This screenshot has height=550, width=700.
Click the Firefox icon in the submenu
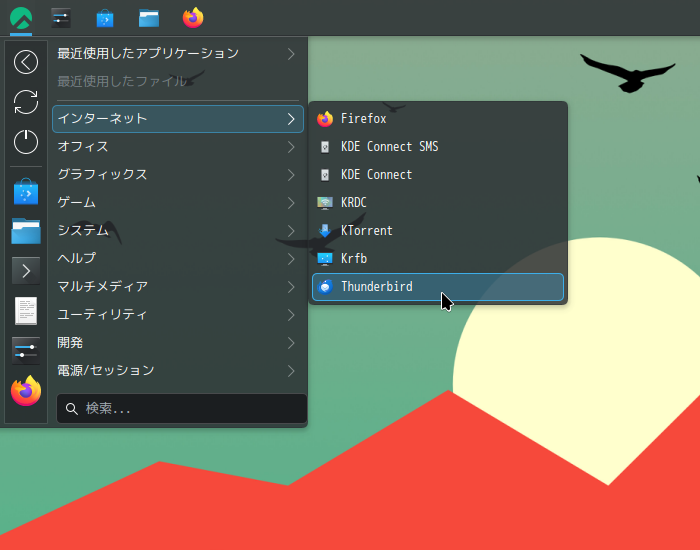(325, 119)
